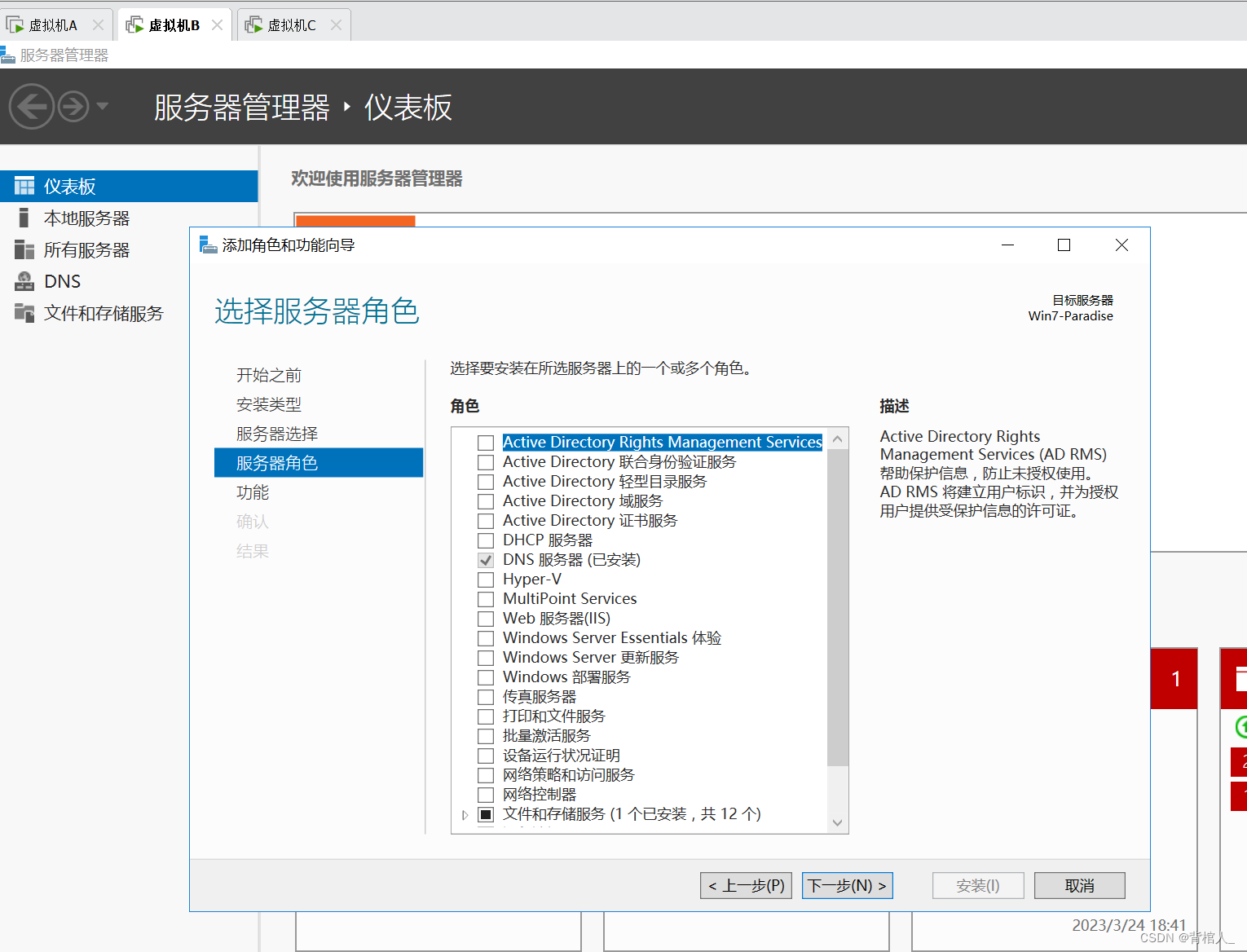
Task: Open the navigation history dropdown arrow
Action: [x=103, y=106]
